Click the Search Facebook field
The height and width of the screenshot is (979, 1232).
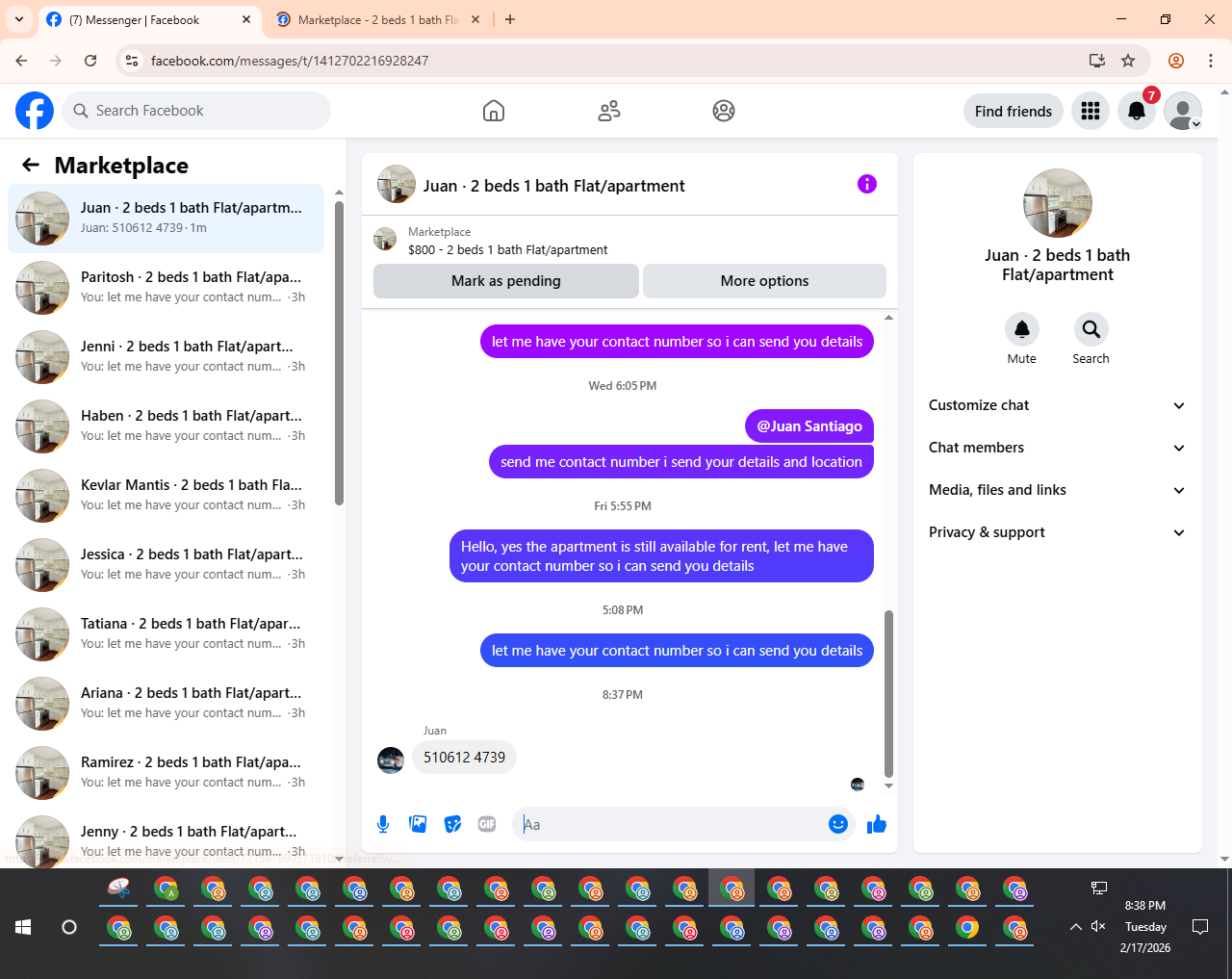coord(196,111)
